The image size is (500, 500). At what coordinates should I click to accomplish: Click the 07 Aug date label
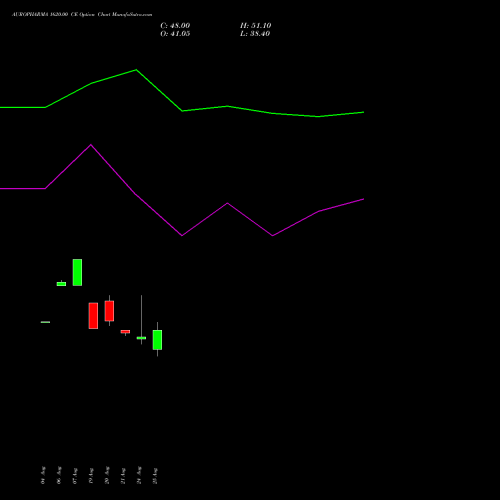[75, 475]
